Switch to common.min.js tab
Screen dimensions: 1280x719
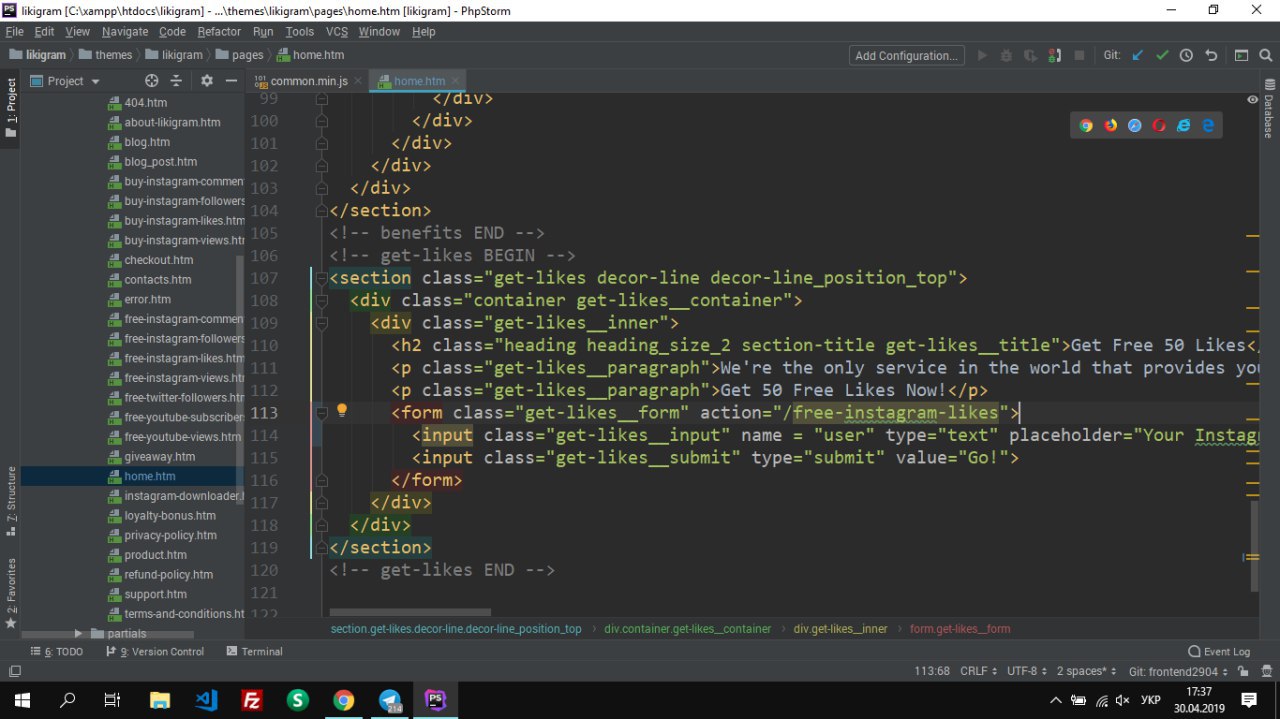tap(308, 81)
